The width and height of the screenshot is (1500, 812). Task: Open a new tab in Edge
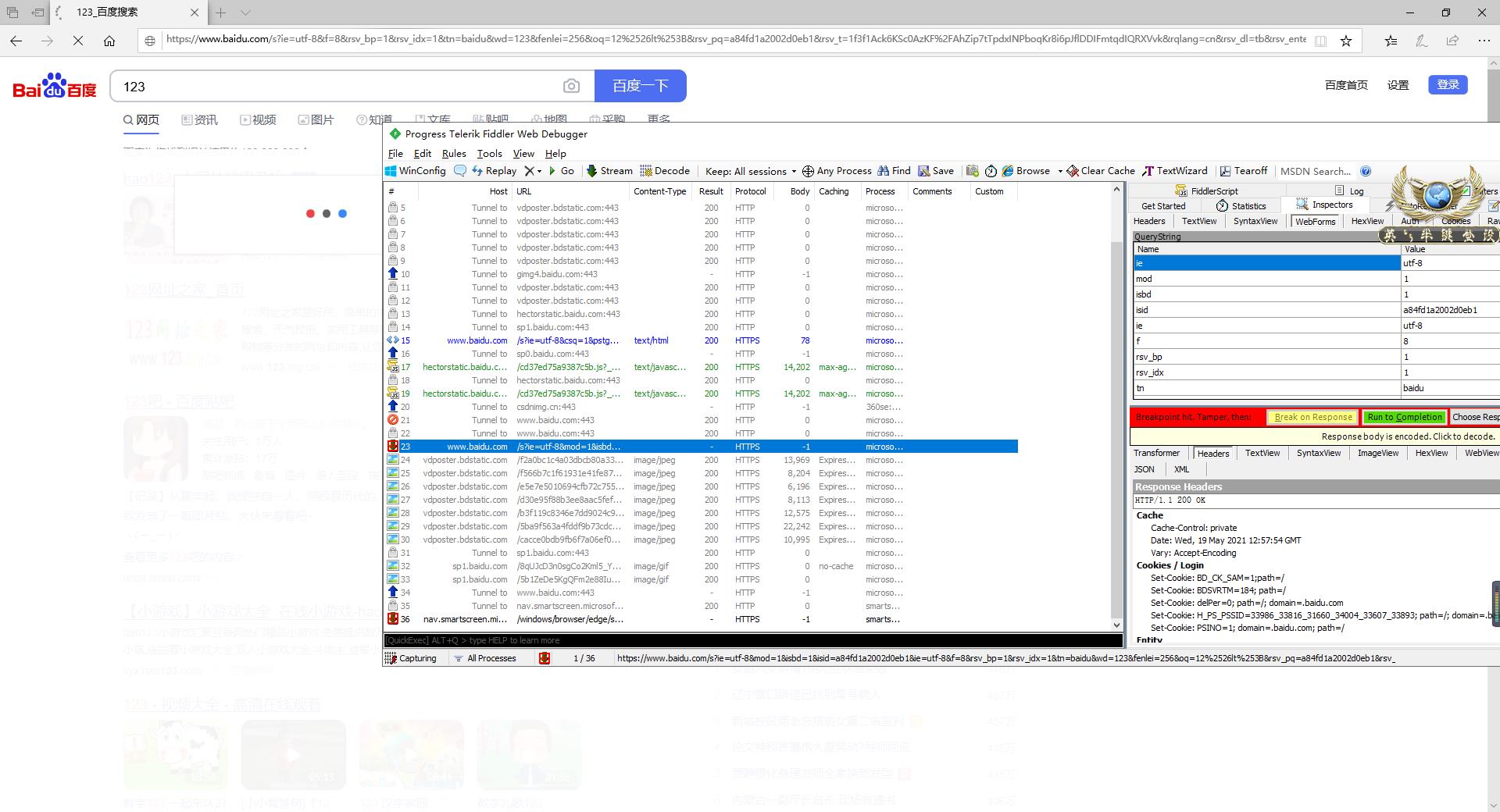[221, 12]
